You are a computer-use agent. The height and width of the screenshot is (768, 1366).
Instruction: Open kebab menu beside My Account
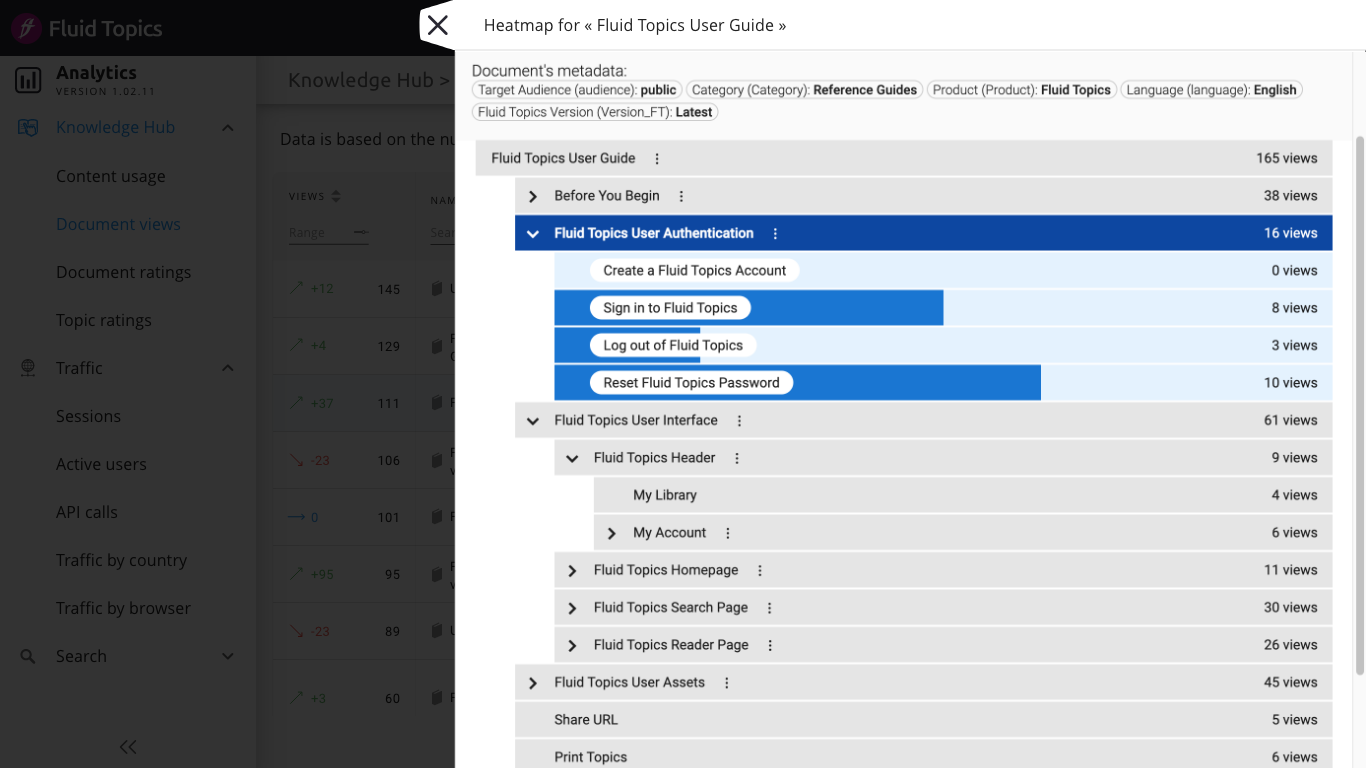(728, 533)
